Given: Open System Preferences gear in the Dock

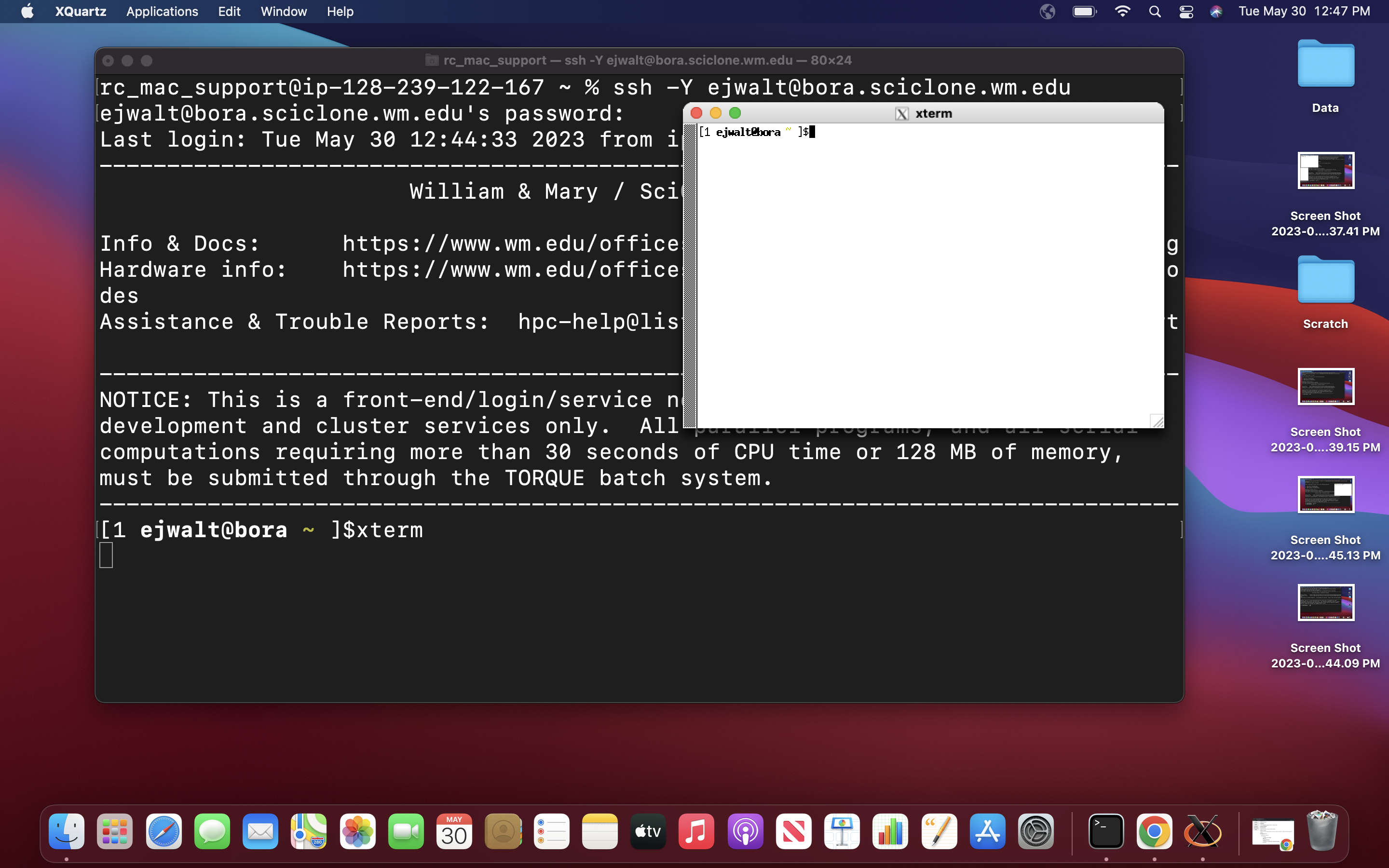Looking at the screenshot, I should click(1035, 831).
